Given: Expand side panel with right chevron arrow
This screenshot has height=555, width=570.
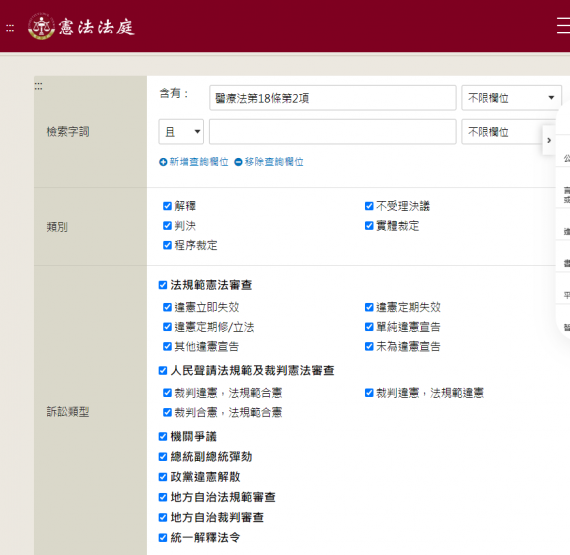Looking at the screenshot, I should click(x=549, y=140).
